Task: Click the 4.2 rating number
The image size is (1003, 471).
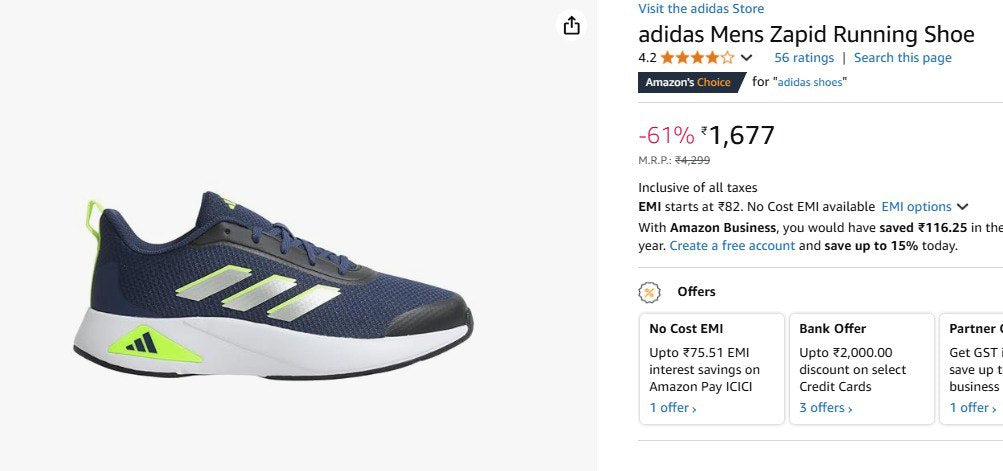Action: [x=647, y=58]
